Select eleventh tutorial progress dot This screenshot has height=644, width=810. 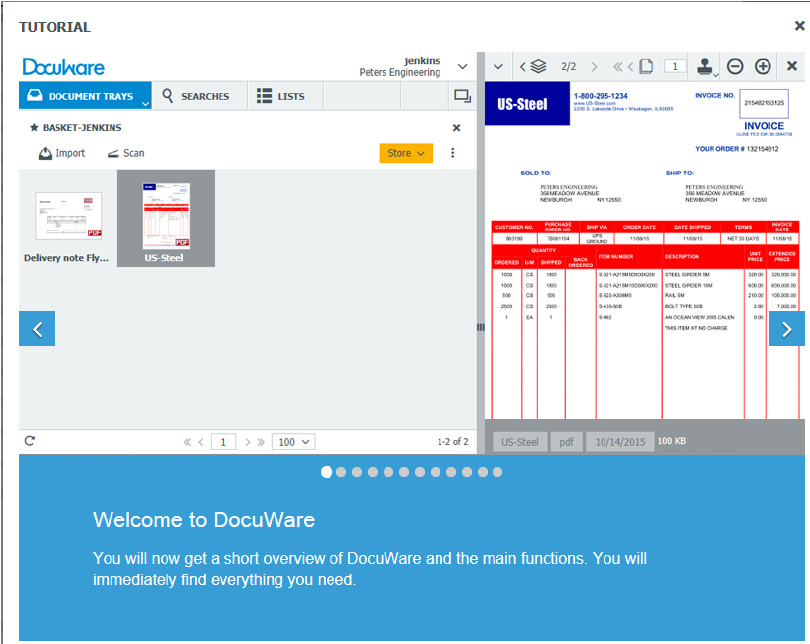pyautogui.click(x=483, y=472)
